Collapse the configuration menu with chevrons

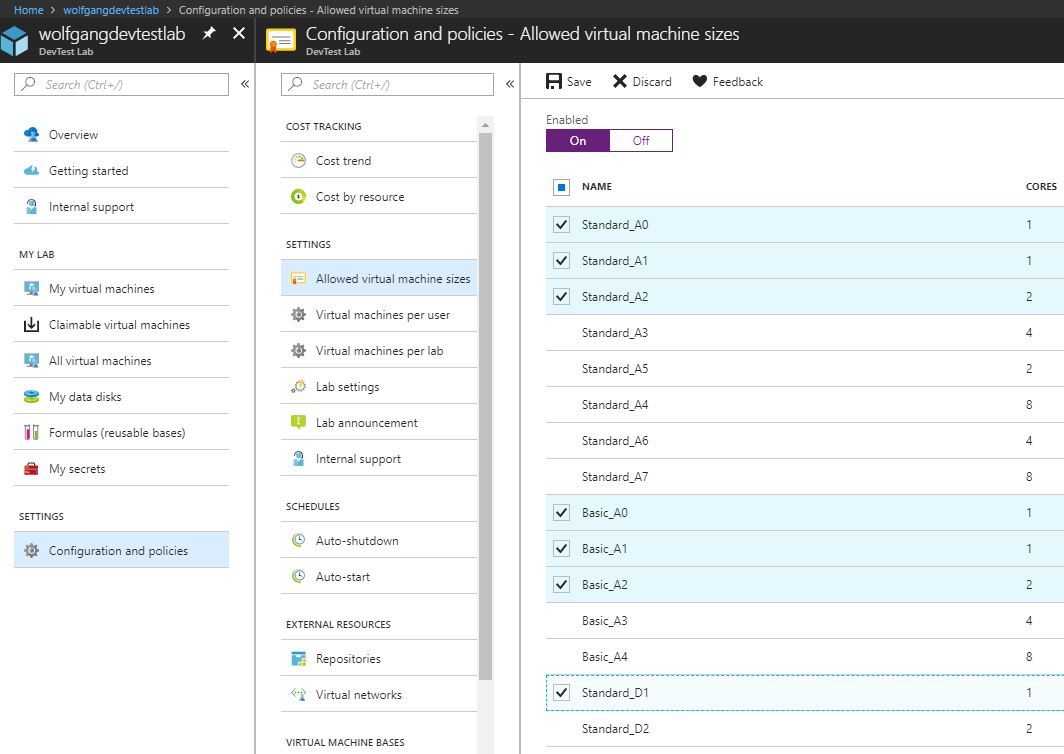(x=510, y=84)
